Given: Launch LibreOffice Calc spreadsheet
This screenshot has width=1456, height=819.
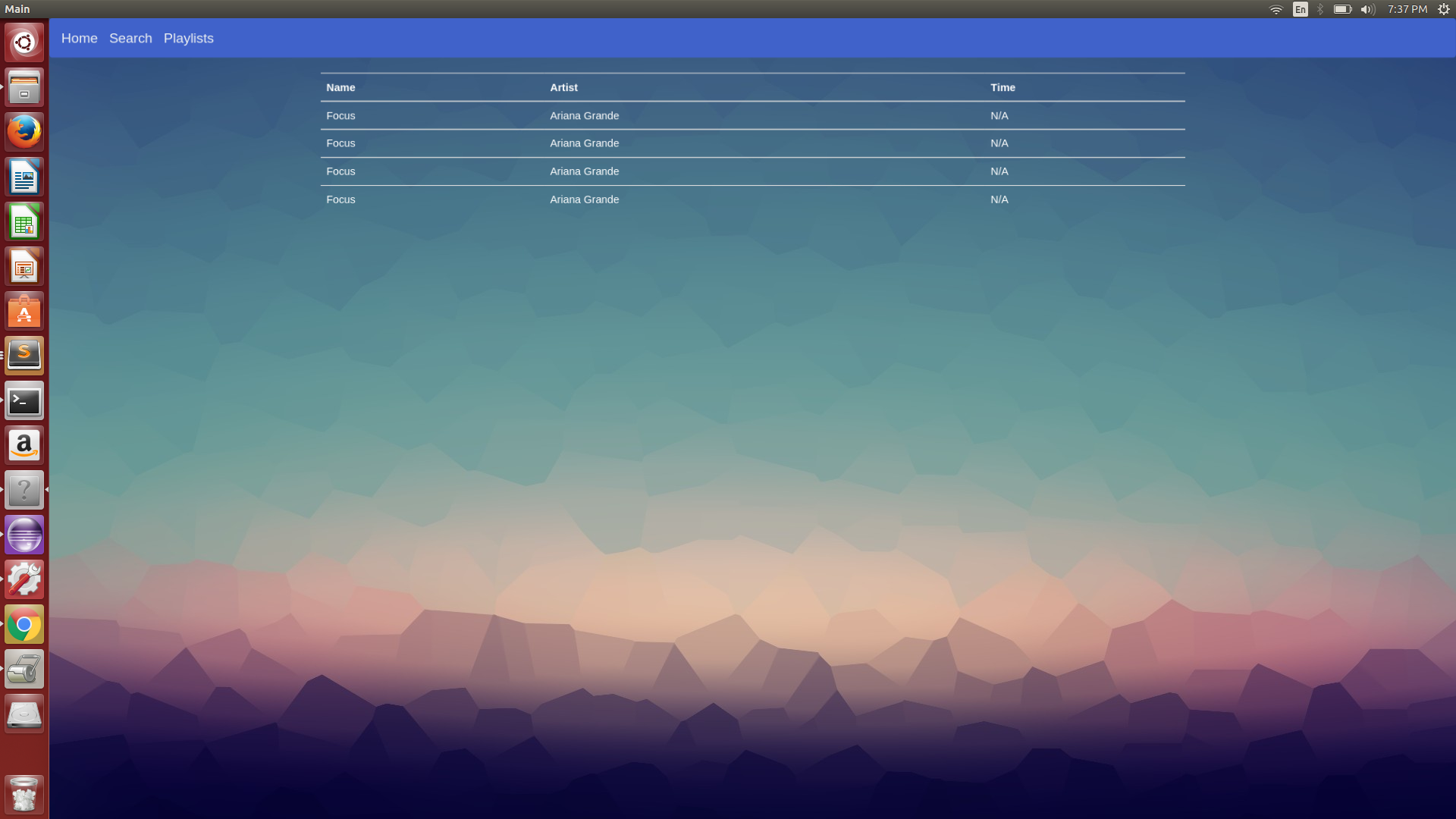Looking at the screenshot, I should pyautogui.click(x=24, y=222).
